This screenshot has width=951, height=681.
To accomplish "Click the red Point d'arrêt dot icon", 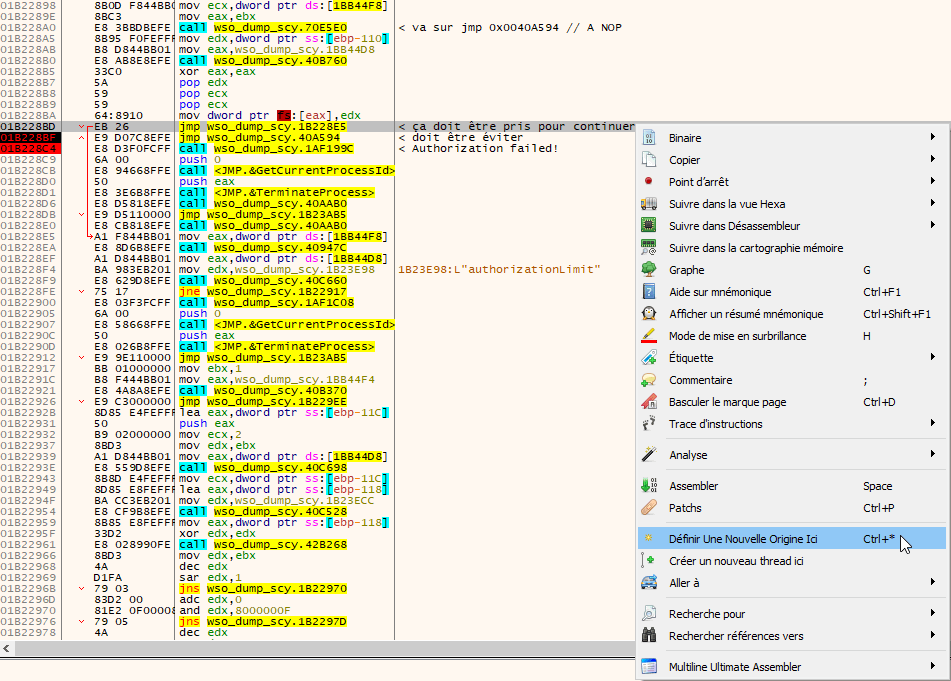I will coord(649,182).
